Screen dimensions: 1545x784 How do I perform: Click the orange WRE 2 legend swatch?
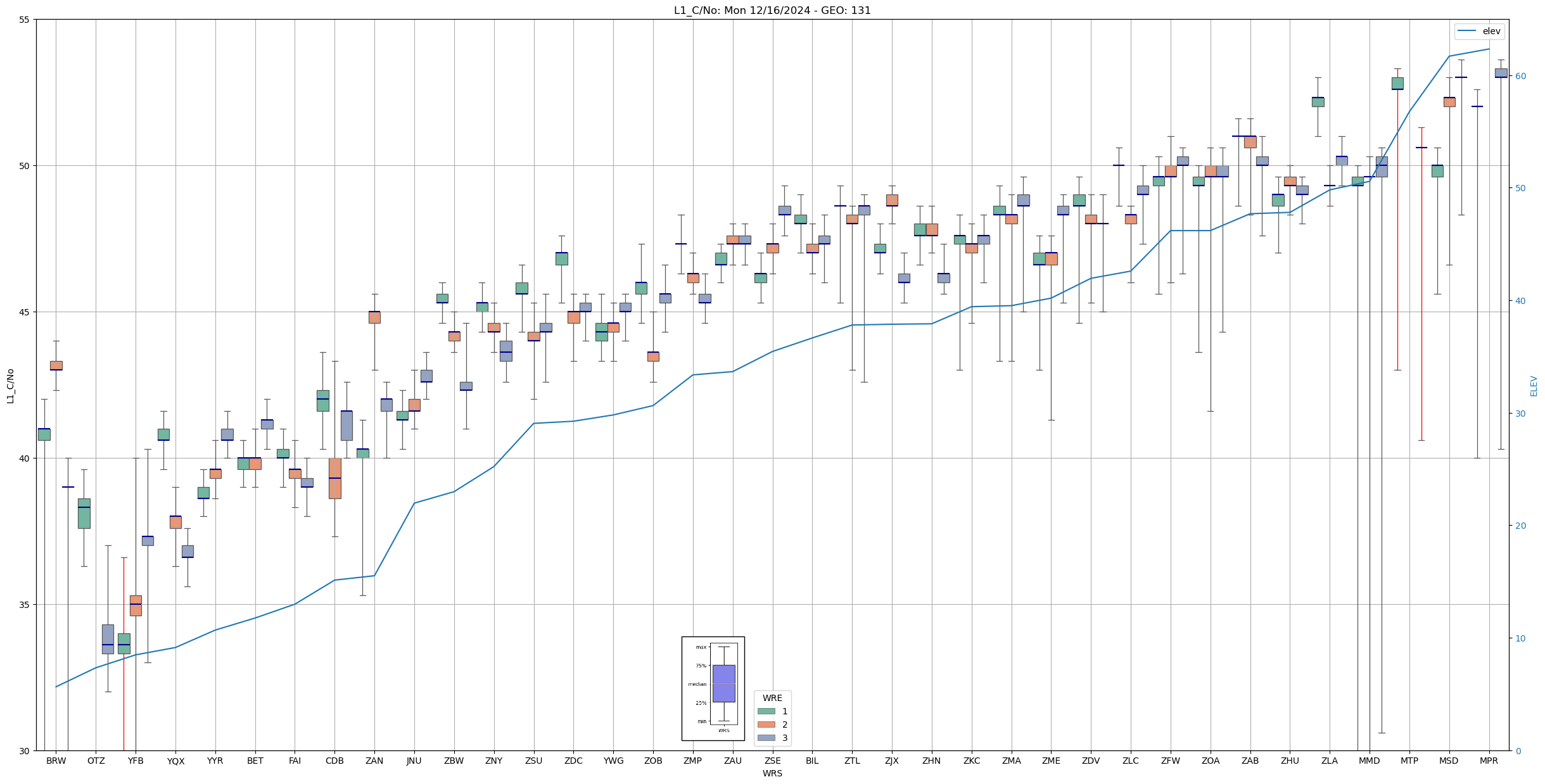pyautogui.click(x=766, y=725)
